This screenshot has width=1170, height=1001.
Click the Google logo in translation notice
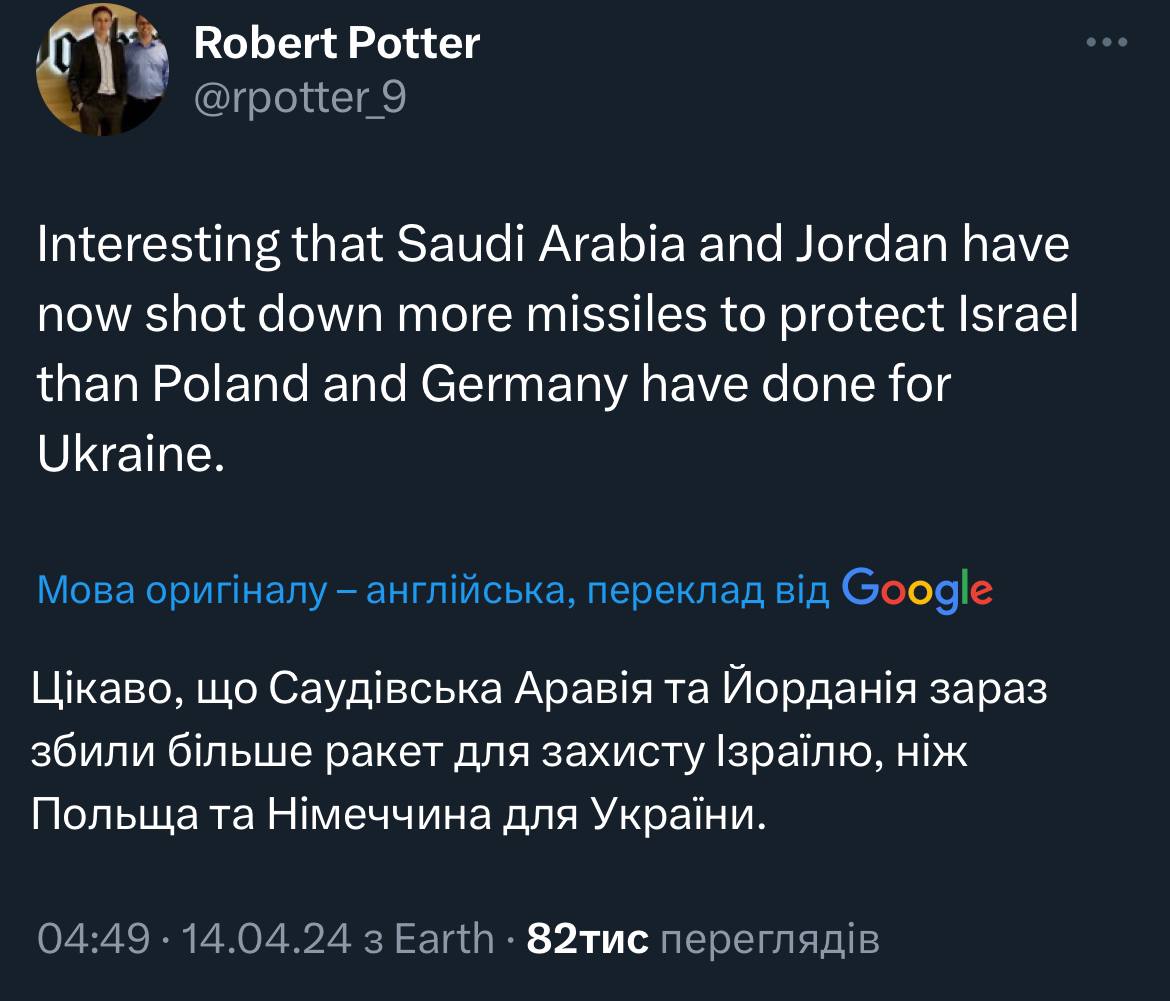click(917, 589)
